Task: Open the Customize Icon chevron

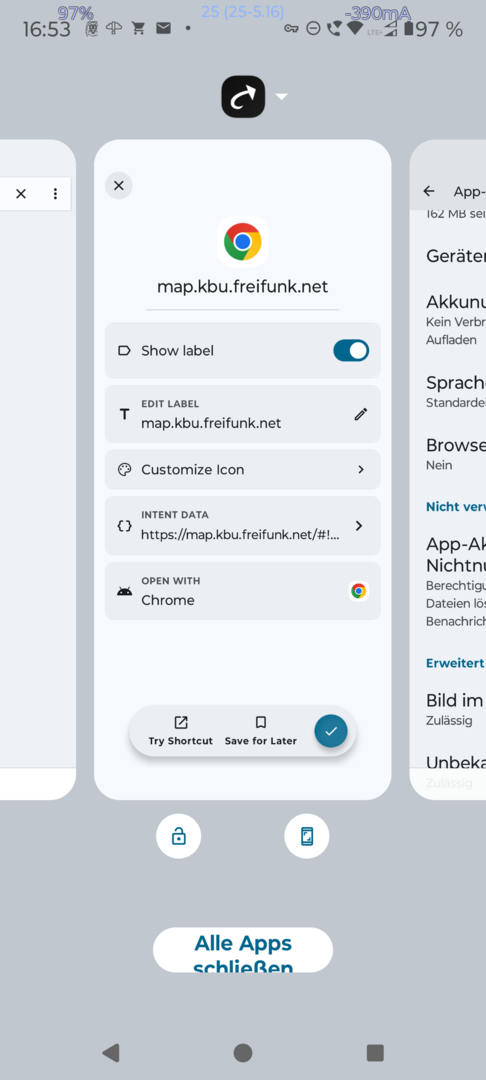Action: (361, 470)
